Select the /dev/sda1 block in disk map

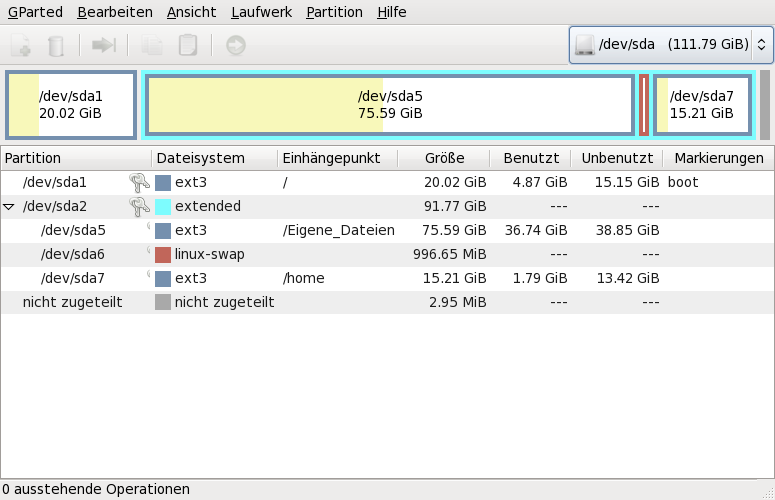coord(70,105)
